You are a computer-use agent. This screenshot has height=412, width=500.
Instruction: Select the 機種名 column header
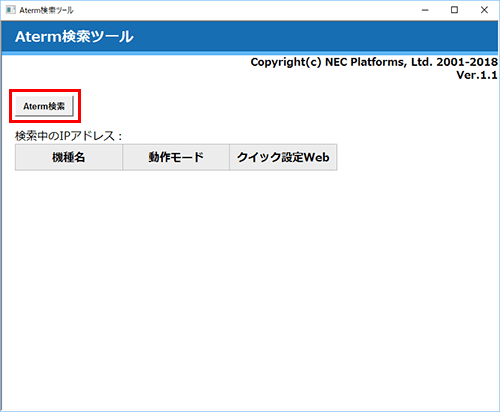pyautogui.click(x=69, y=157)
